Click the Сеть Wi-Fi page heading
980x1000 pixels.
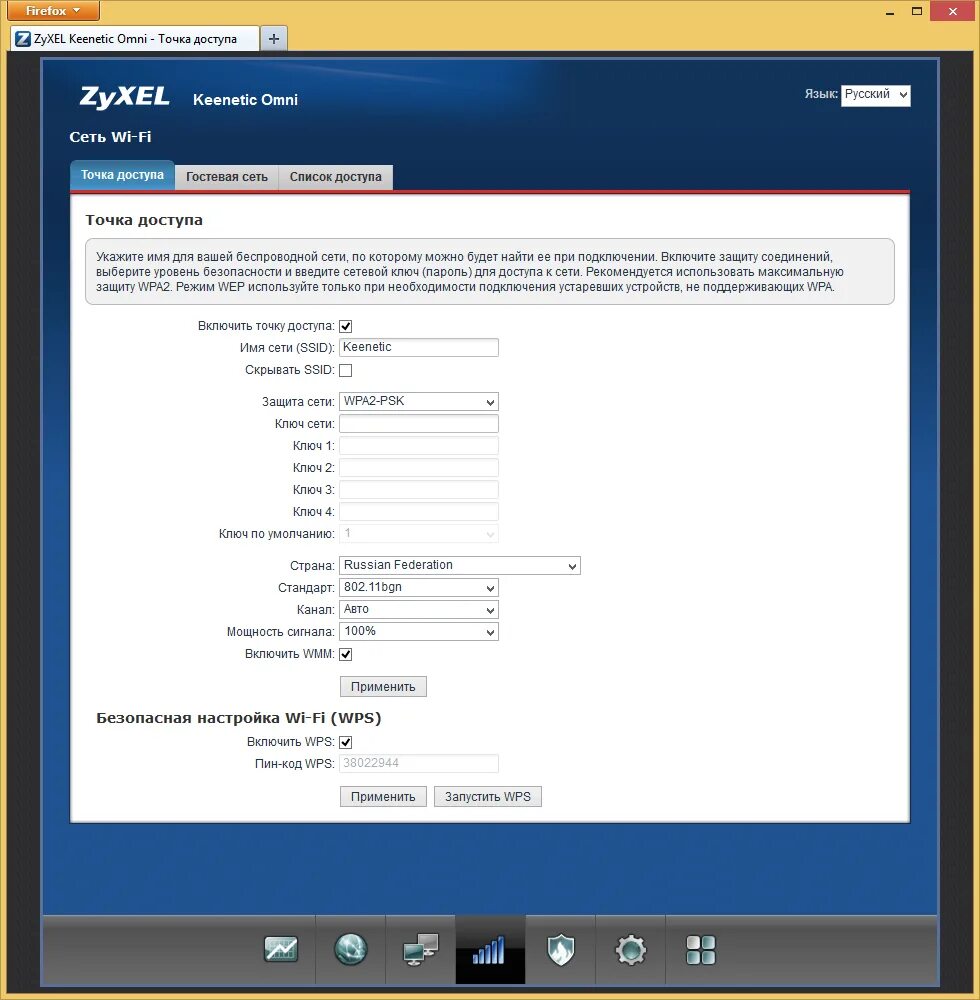pyautogui.click(x=110, y=136)
